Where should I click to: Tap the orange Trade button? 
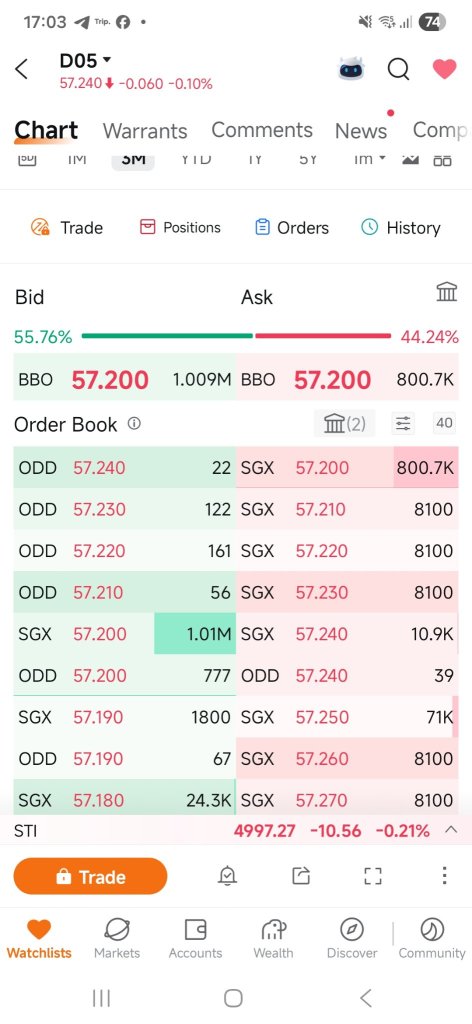tap(90, 876)
